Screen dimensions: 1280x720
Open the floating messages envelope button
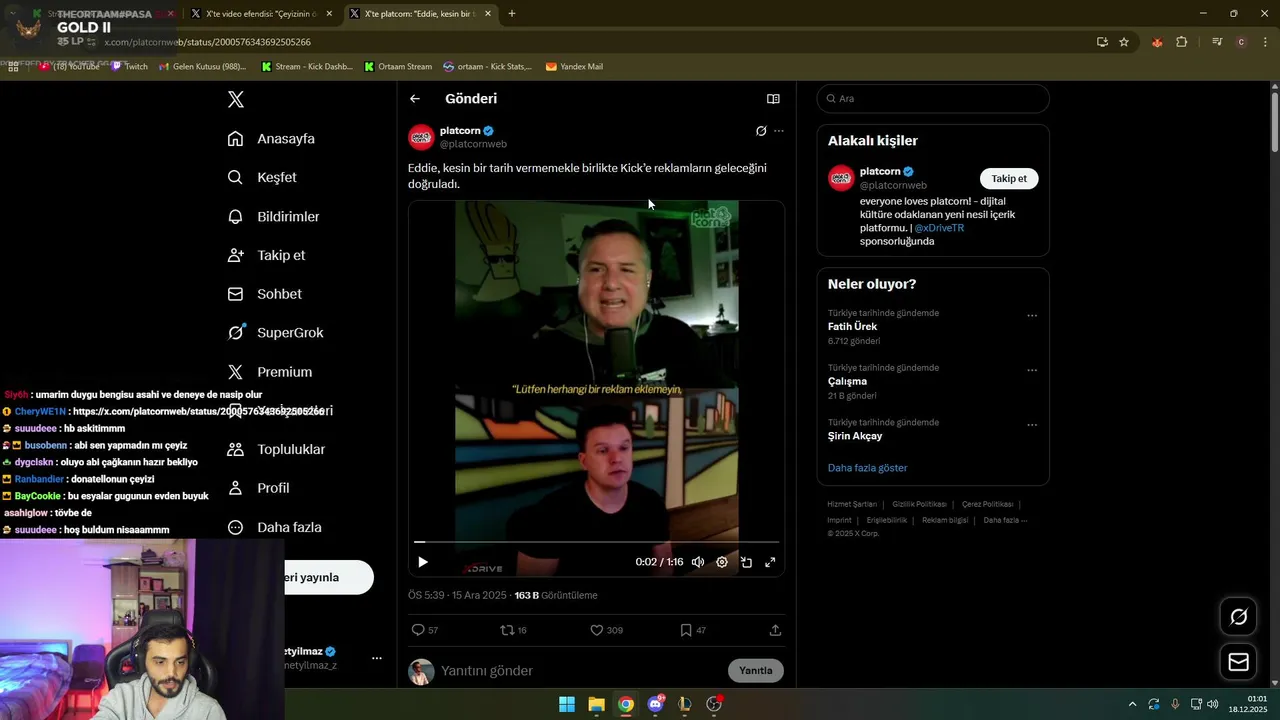[1238, 662]
